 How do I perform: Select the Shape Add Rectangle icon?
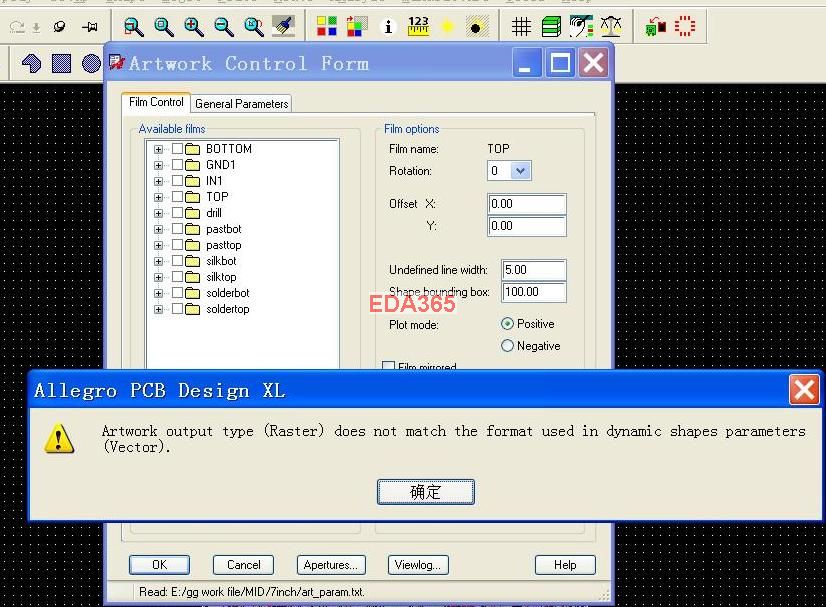click(61, 64)
